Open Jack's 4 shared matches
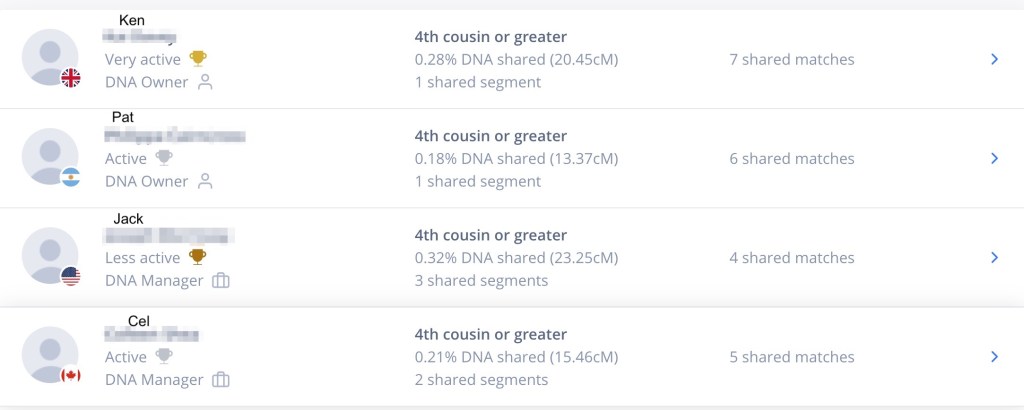Viewport: 1024px width, 410px height. click(791, 257)
